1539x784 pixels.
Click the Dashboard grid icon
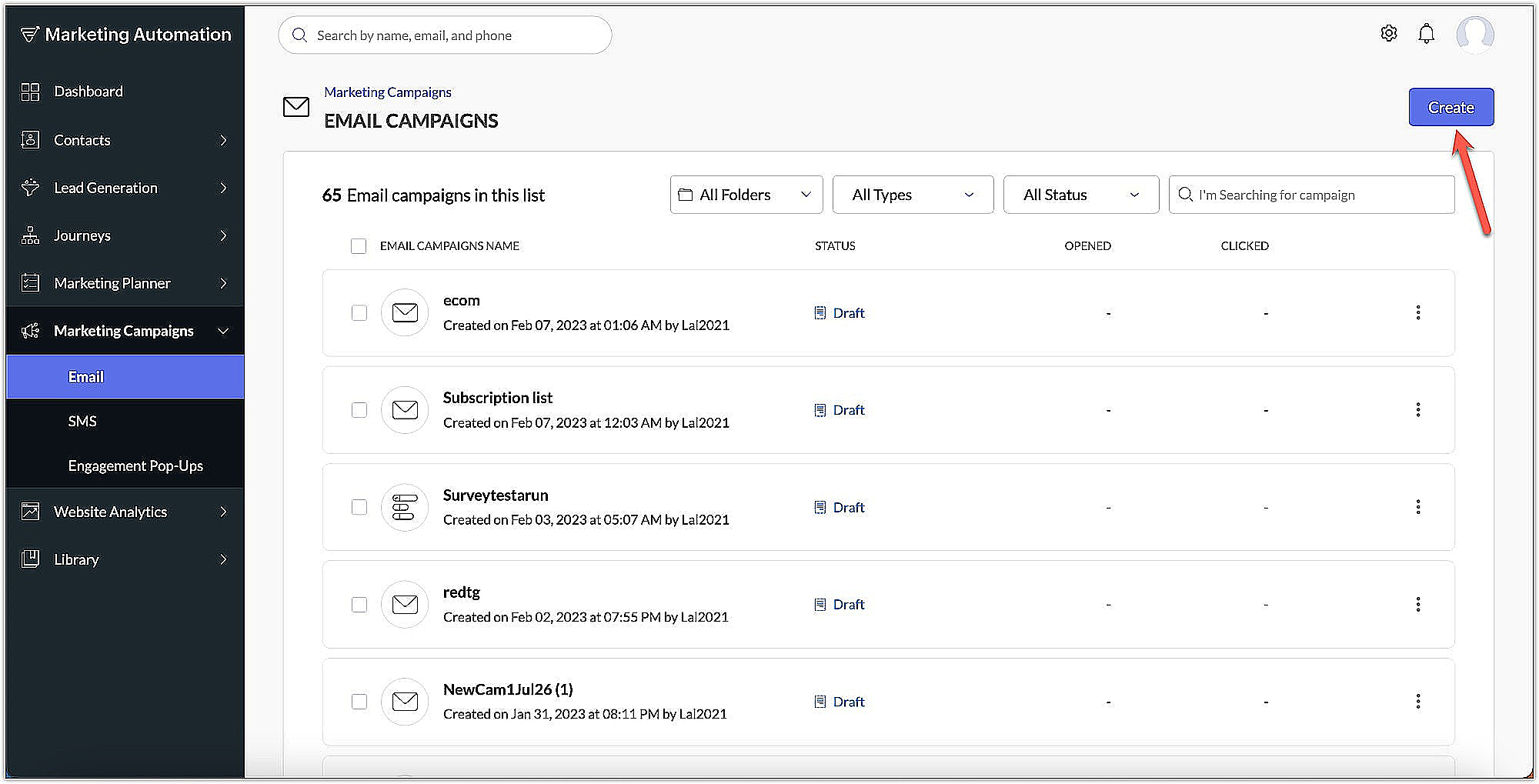(30, 92)
